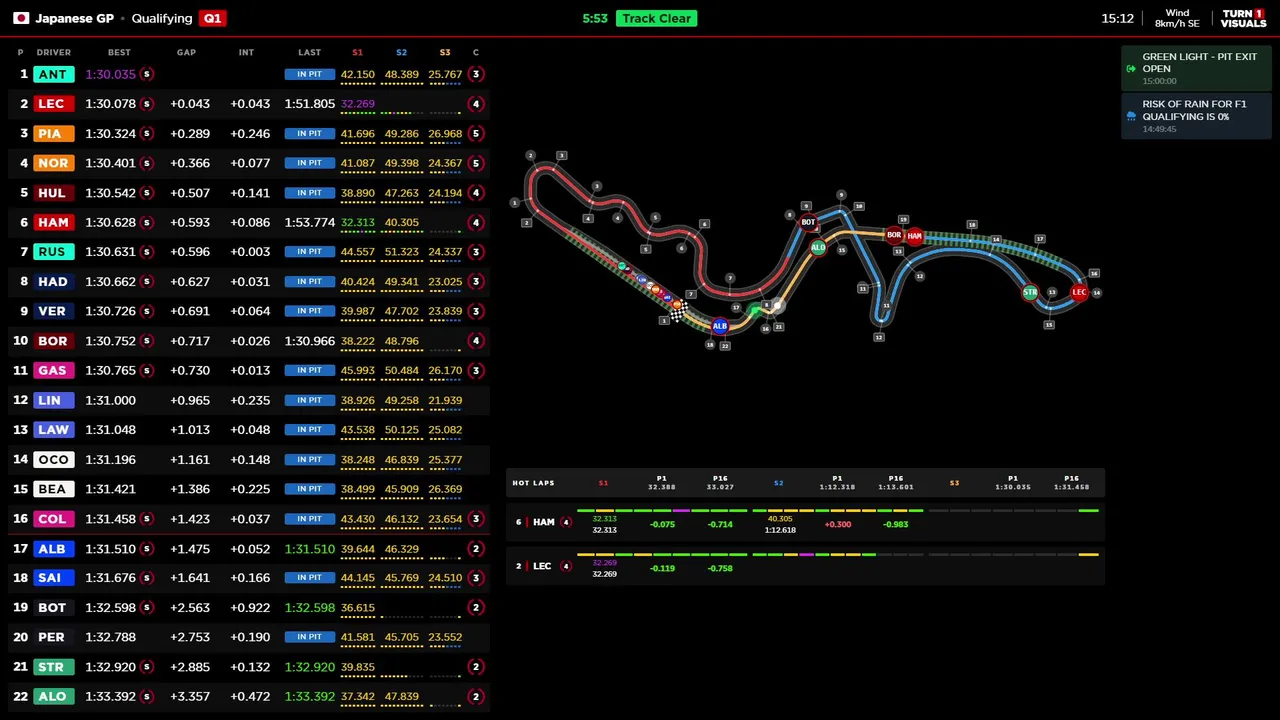The height and width of the screenshot is (720, 1280).
Task: Click the lap count circle in PIA's row
Action: point(476,133)
